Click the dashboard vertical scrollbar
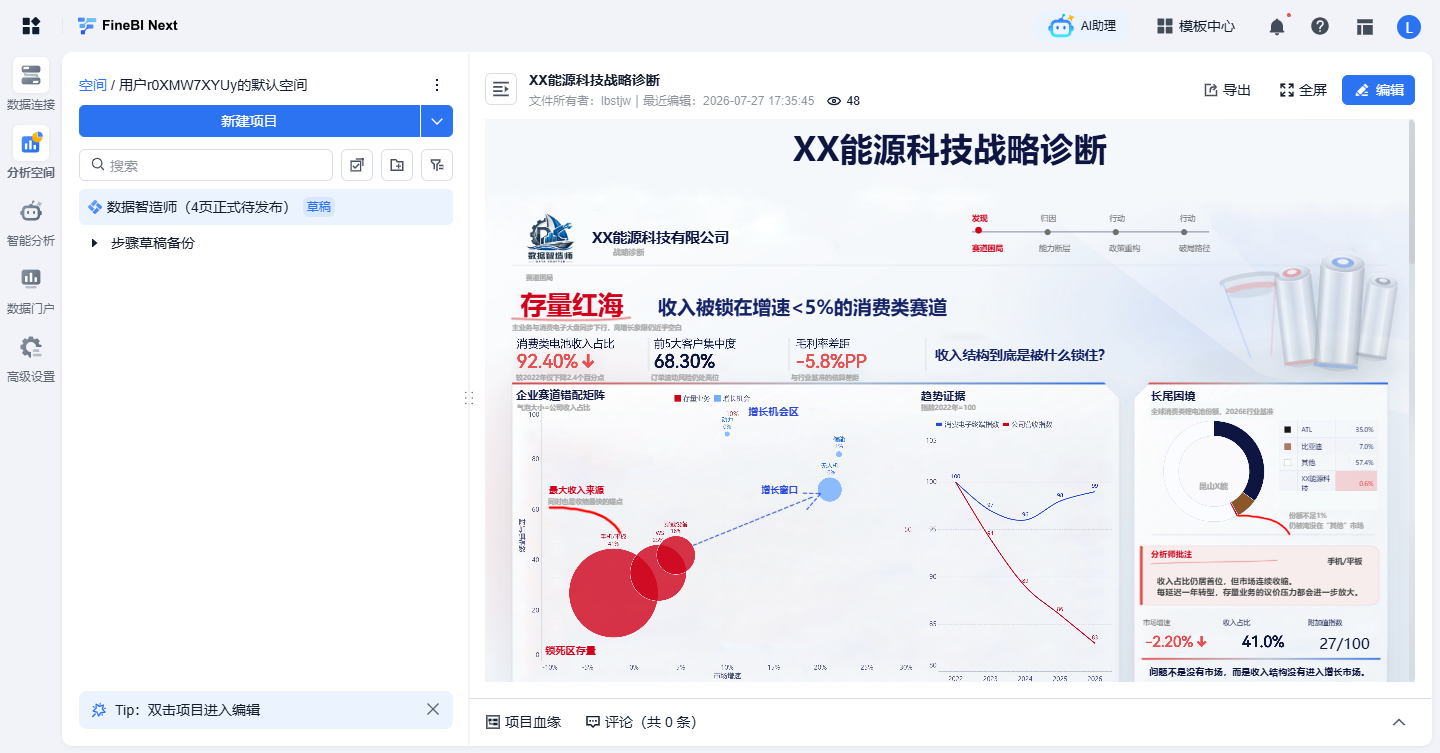 click(x=1412, y=190)
